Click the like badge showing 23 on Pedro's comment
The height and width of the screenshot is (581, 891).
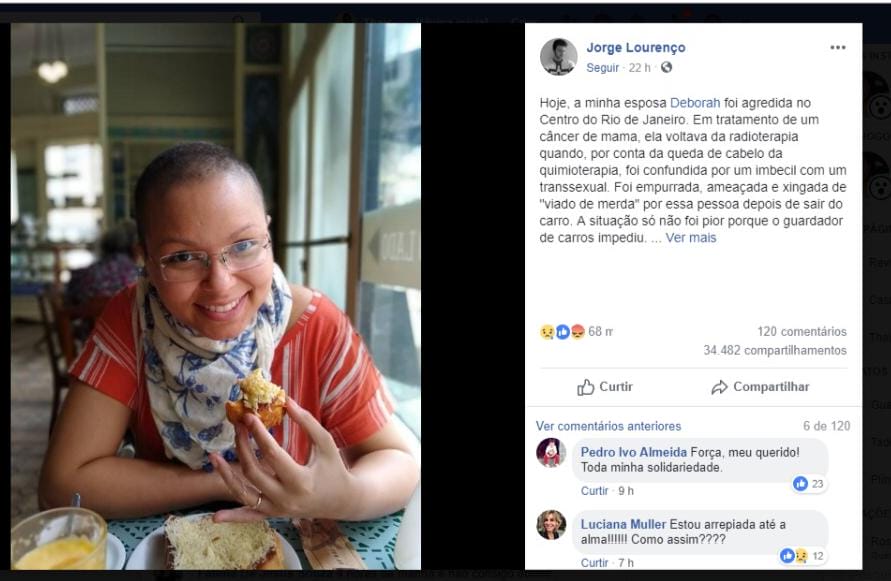click(x=809, y=483)
